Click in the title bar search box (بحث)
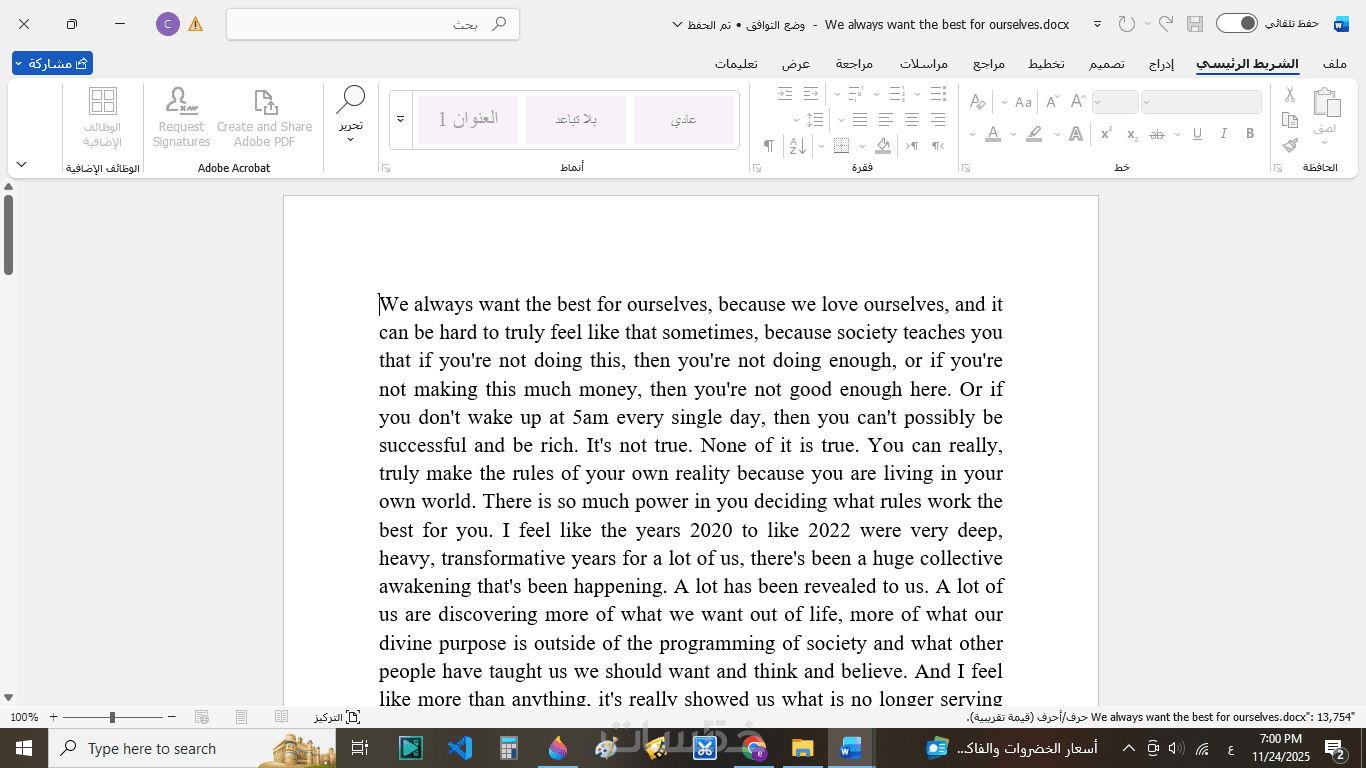Viewport: 1366px width, 768px height. click(373, 24)
